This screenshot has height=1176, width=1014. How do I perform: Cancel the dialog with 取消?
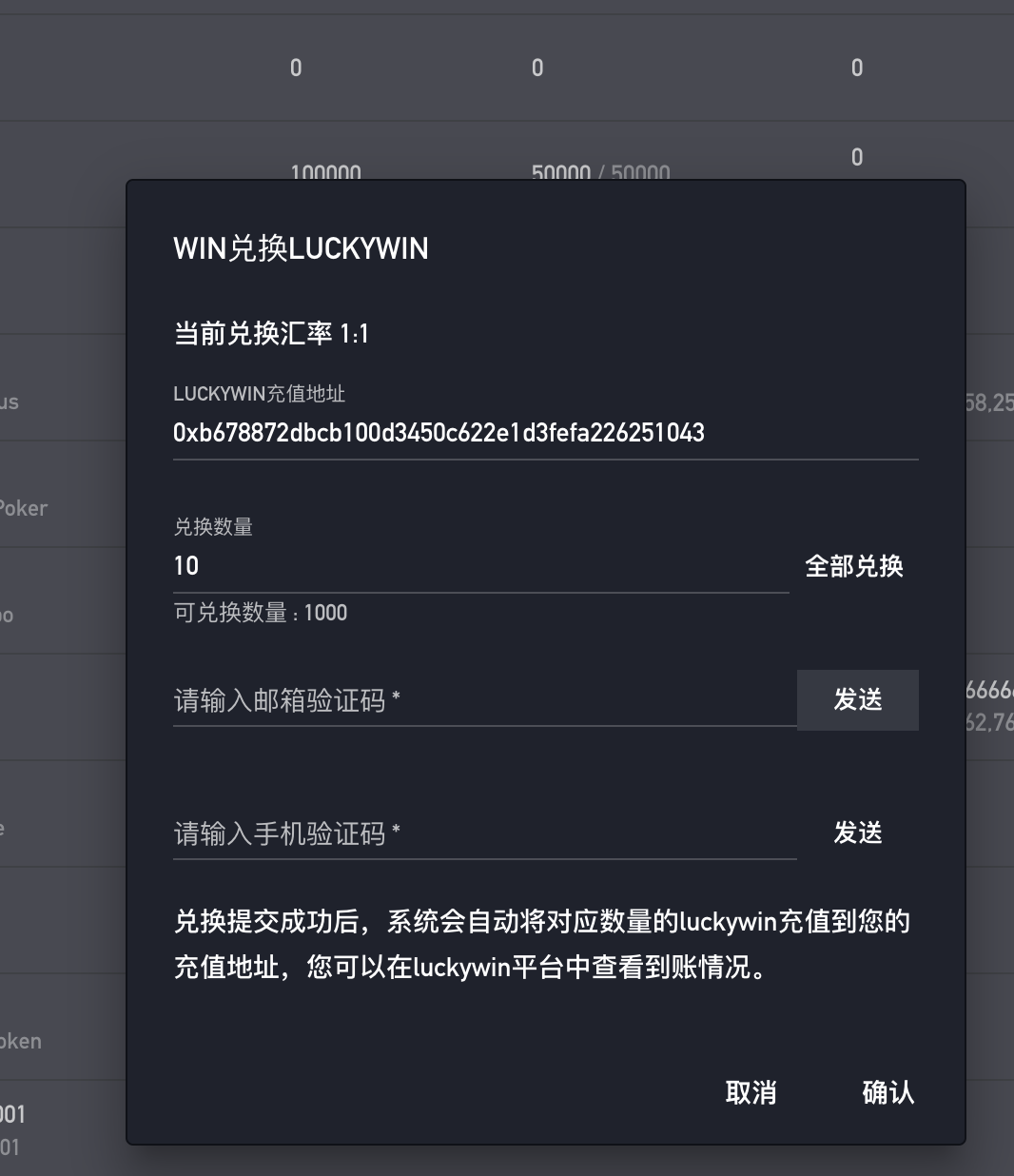(x=751, y=1092)
